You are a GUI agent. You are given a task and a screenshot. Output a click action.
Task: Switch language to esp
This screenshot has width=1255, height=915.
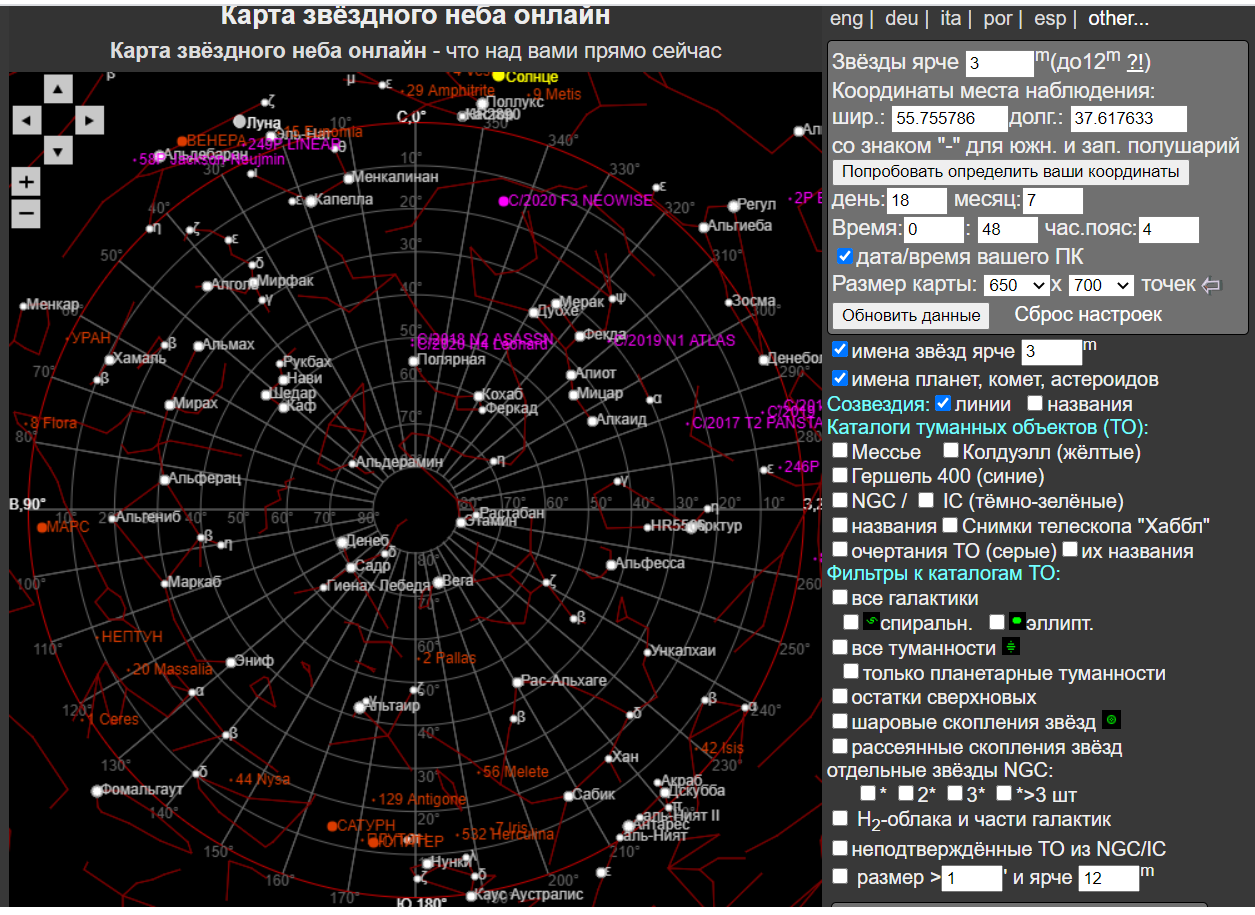click(1050, 18)
